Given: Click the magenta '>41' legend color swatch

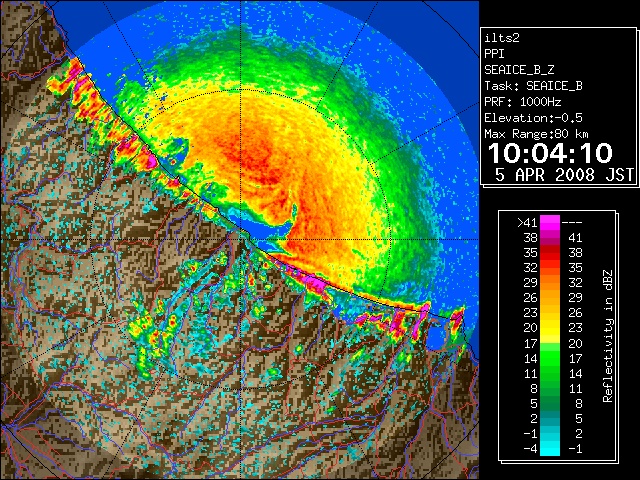Looking at the screenshot, I should click(x=550, y=222).
